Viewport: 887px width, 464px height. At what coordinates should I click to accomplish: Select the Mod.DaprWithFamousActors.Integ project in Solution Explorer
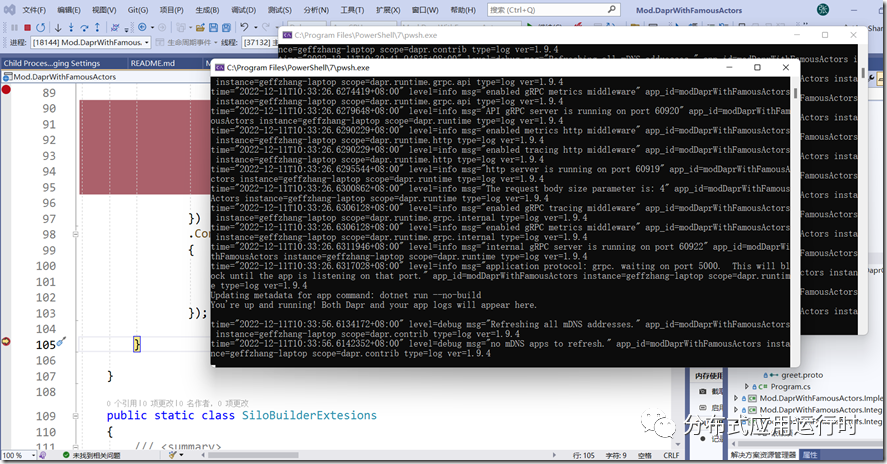click(820, 410)
